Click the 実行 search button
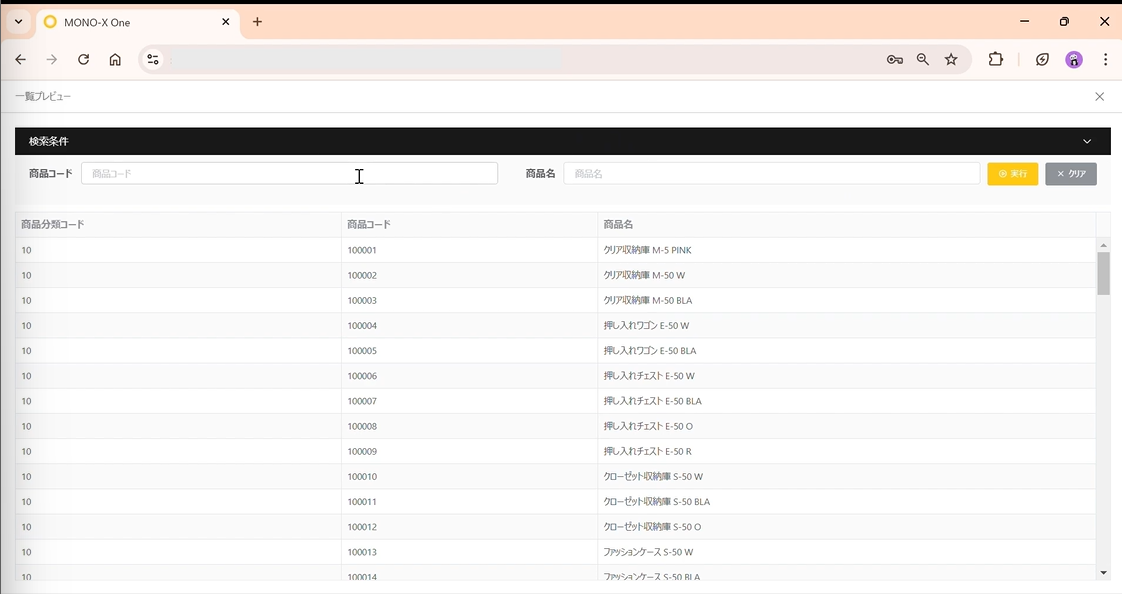 [1013, 174]
